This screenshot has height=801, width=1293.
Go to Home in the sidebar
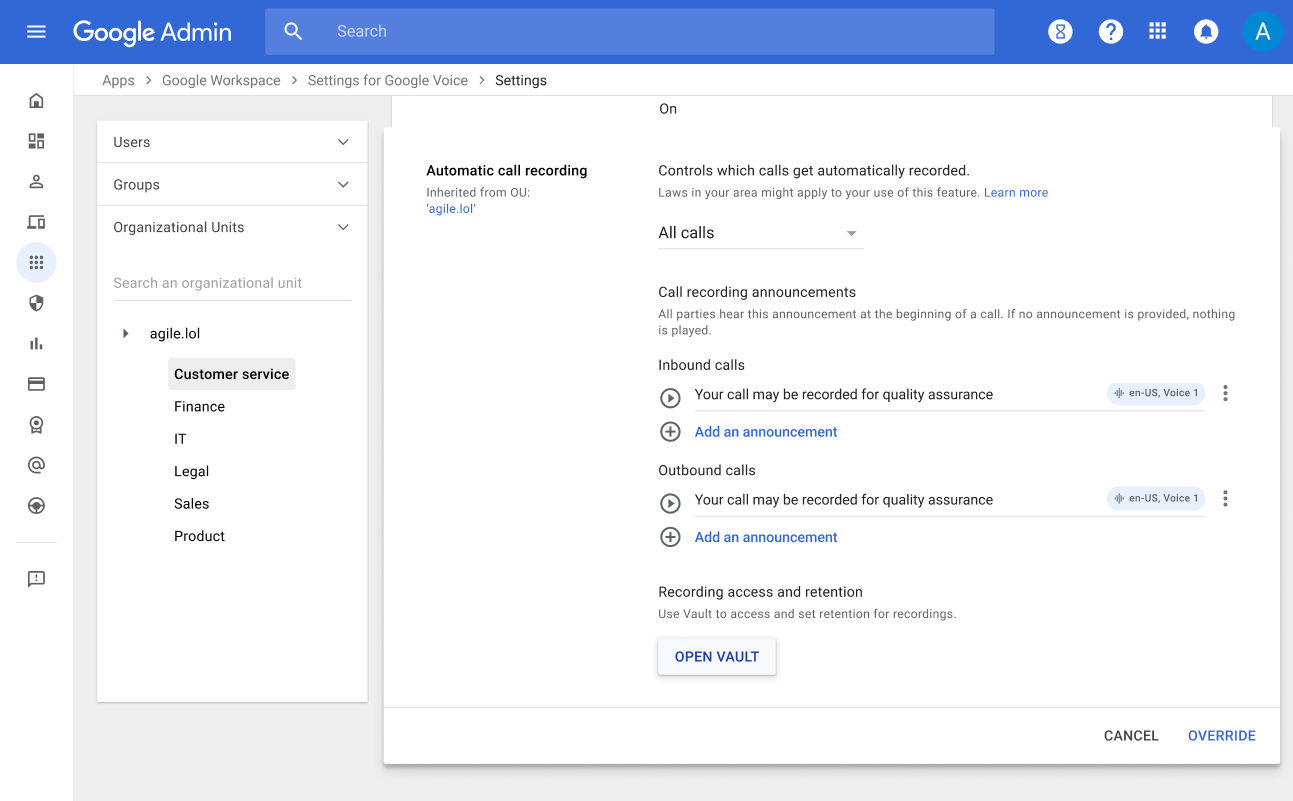click(x=36, y=100)
